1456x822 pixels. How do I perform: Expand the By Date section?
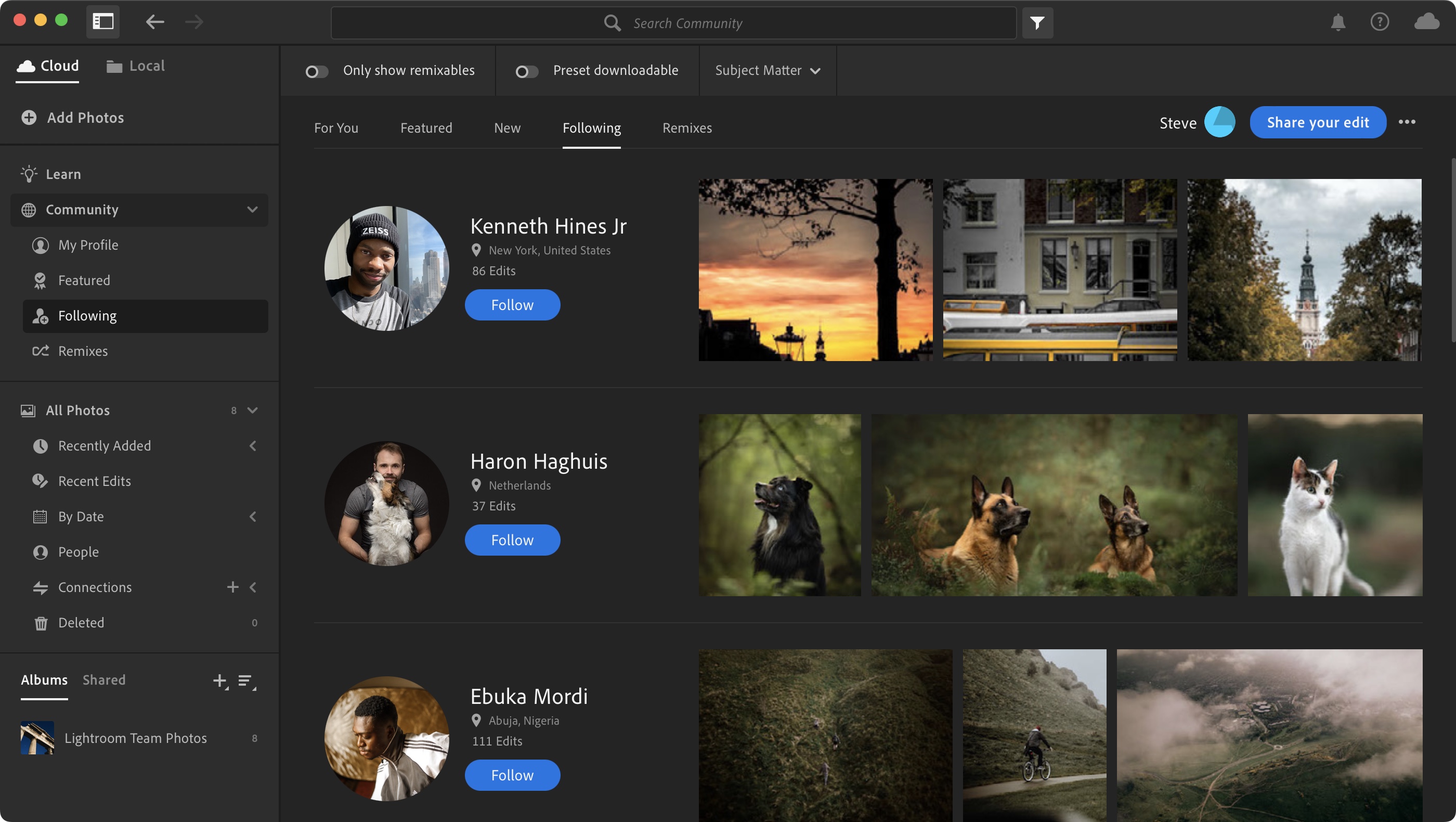253,516
